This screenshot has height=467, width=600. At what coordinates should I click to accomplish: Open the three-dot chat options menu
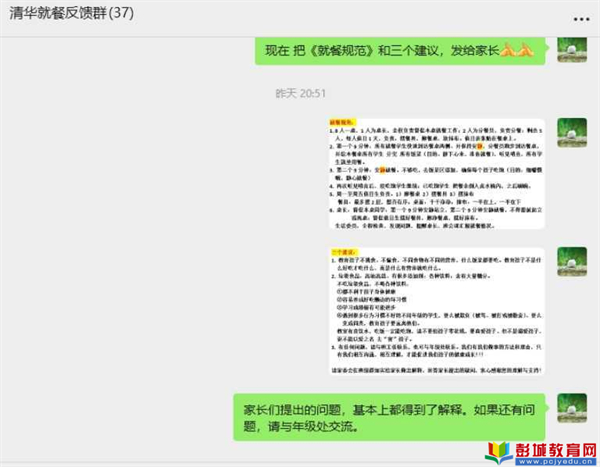point(581,19)
